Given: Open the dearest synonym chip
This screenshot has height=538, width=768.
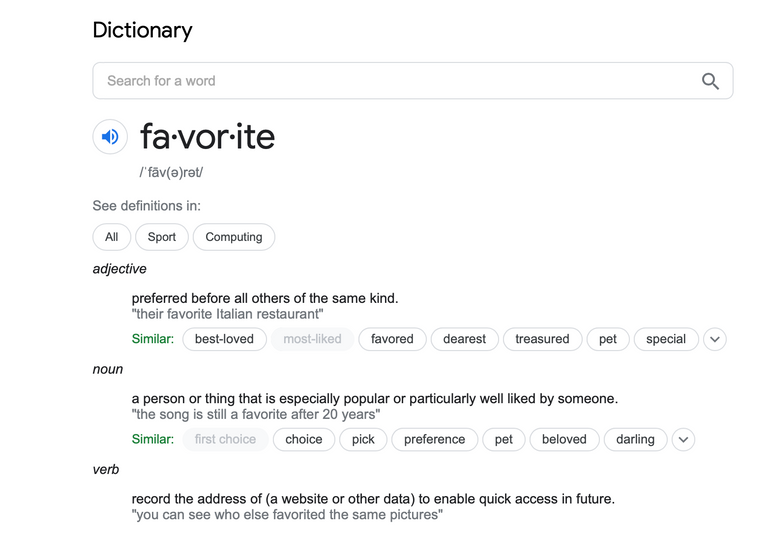Looking at the screenshot, I should pos(464,339).
